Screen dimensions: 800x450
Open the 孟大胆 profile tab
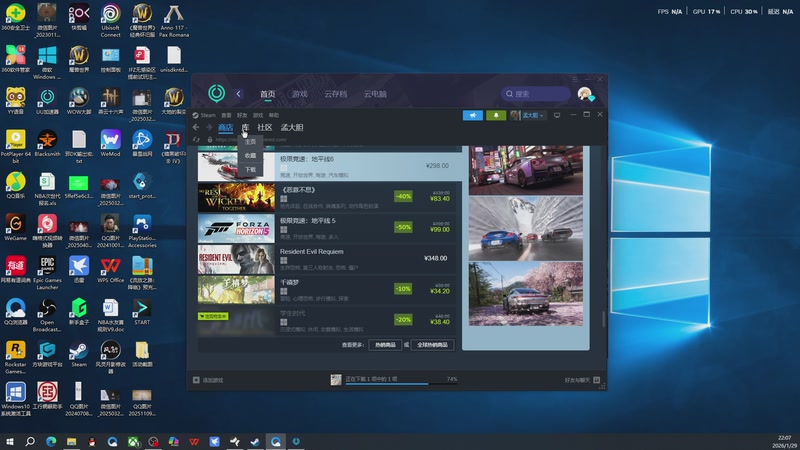292,128
